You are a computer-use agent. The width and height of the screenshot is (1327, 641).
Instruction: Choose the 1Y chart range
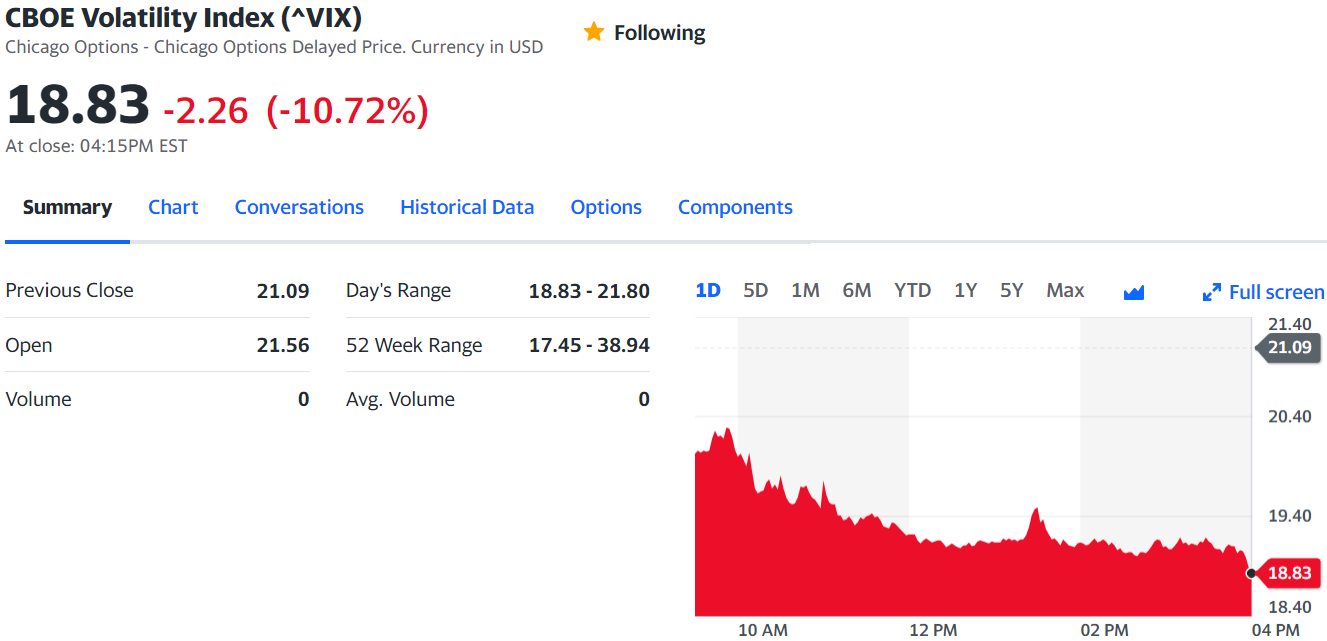(965, 290)
